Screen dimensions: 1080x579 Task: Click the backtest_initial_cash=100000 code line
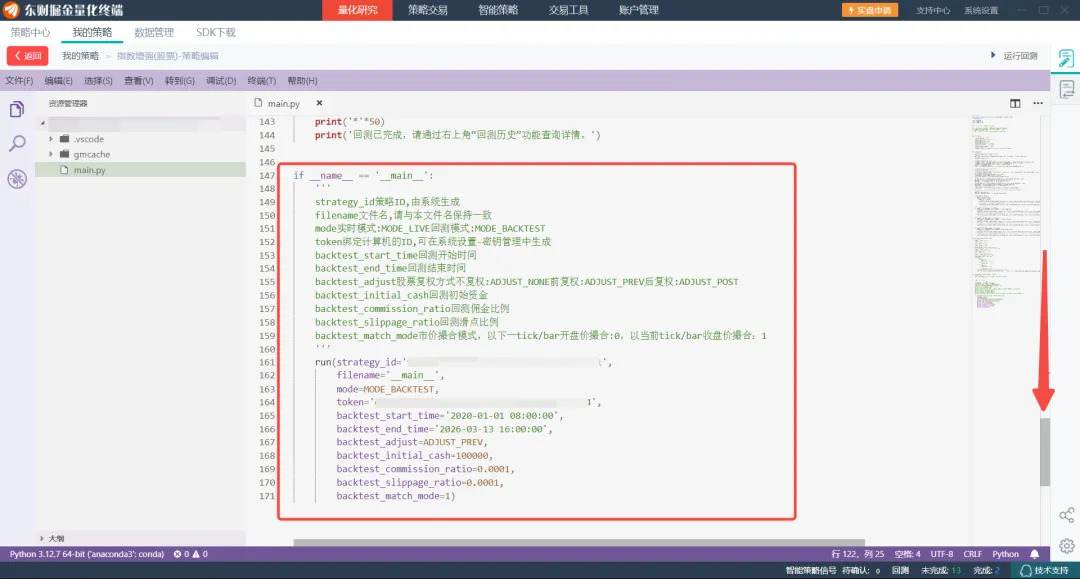415,455
